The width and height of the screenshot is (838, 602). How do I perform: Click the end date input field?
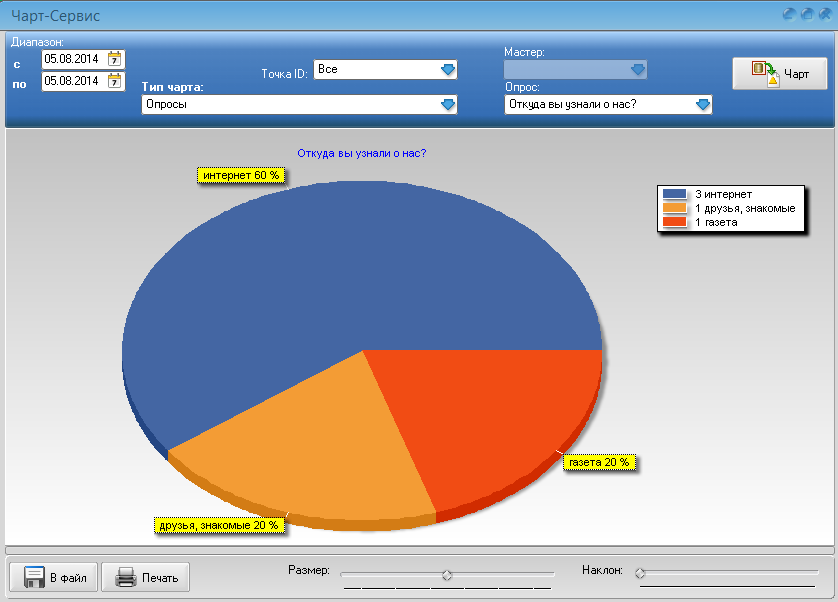point(73,81)
